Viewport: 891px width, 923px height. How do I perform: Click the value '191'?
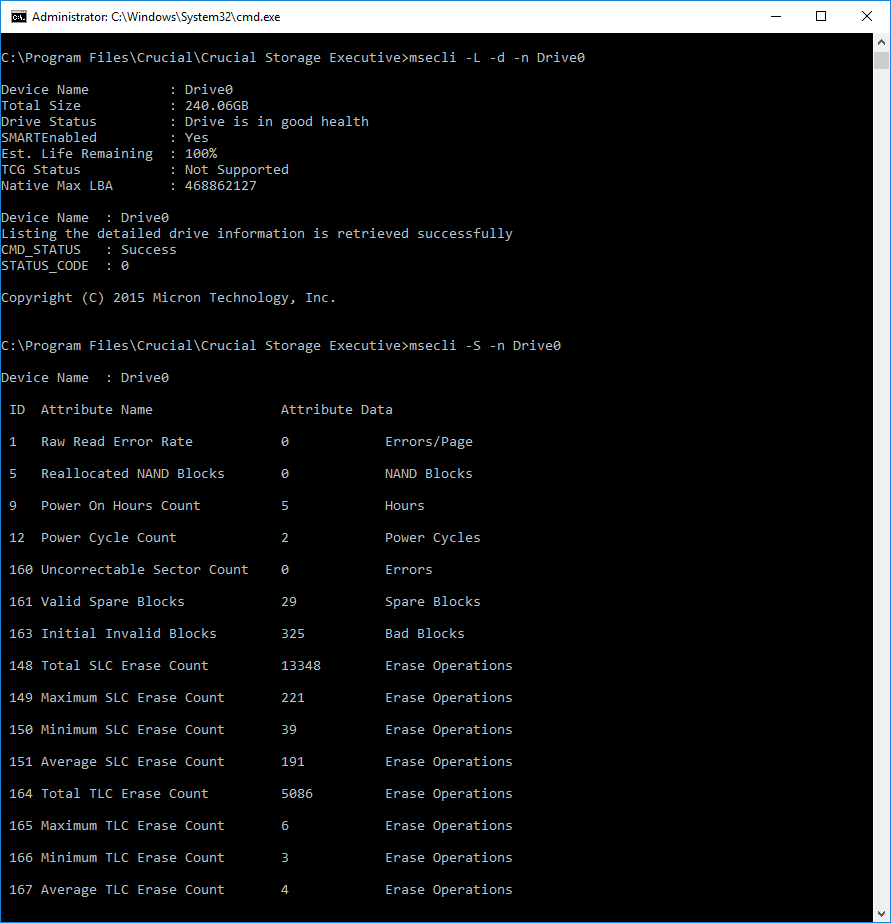tap(292, 762)
